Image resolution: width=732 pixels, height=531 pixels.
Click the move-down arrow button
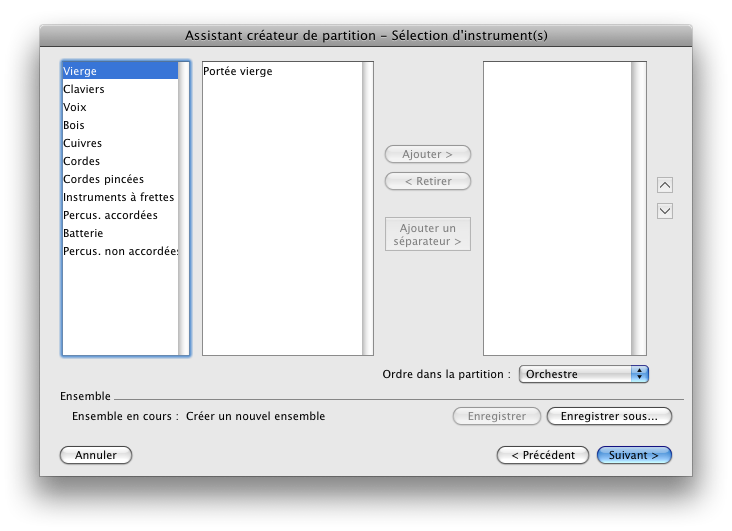tap(665, 211)
